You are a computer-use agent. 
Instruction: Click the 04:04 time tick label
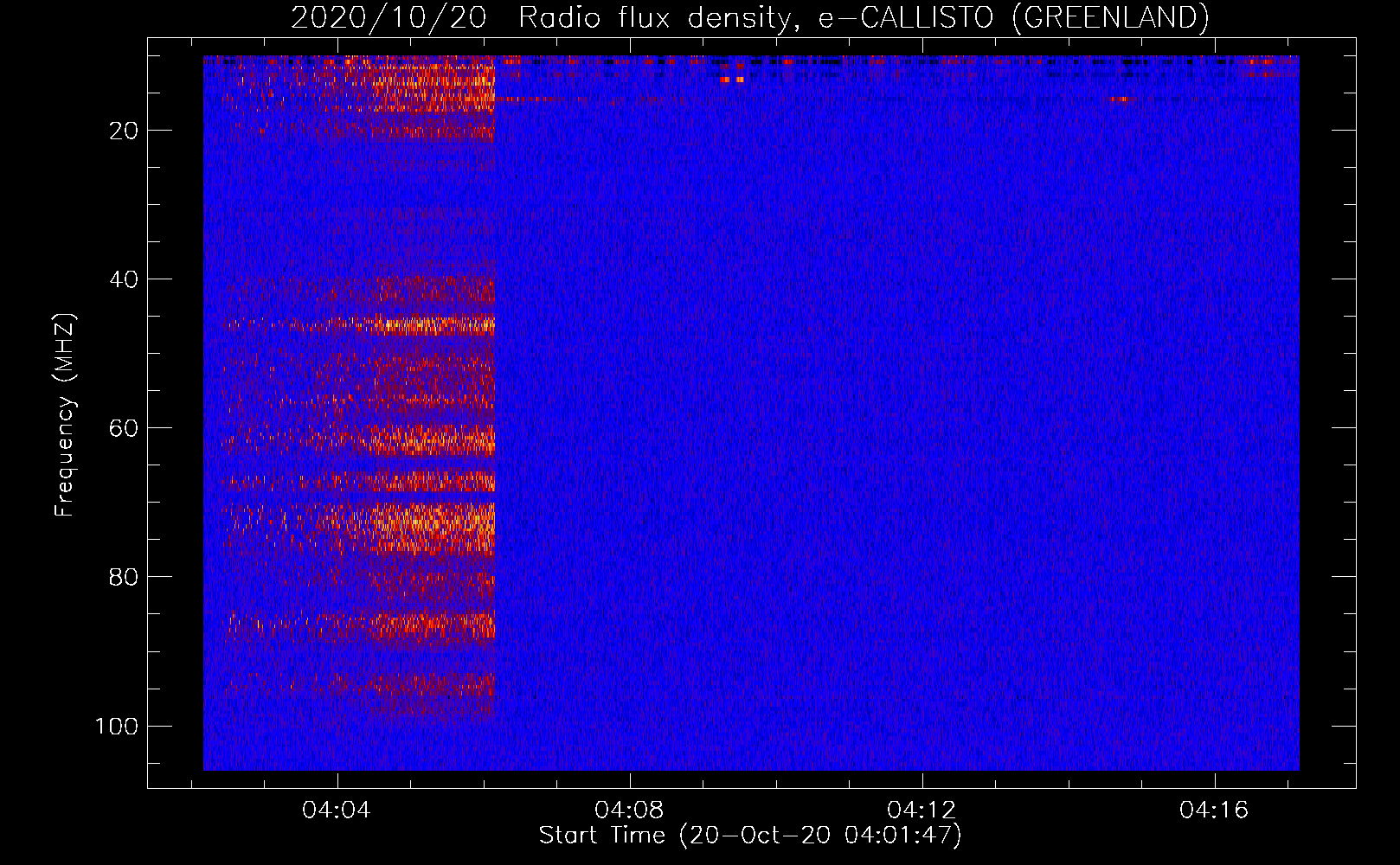pos(336,810)
